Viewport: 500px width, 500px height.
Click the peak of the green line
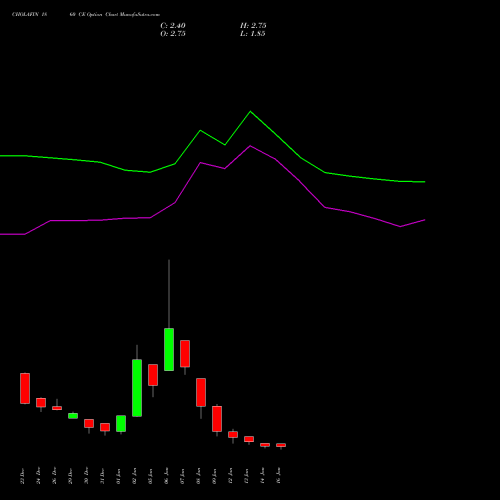[251, 112]
